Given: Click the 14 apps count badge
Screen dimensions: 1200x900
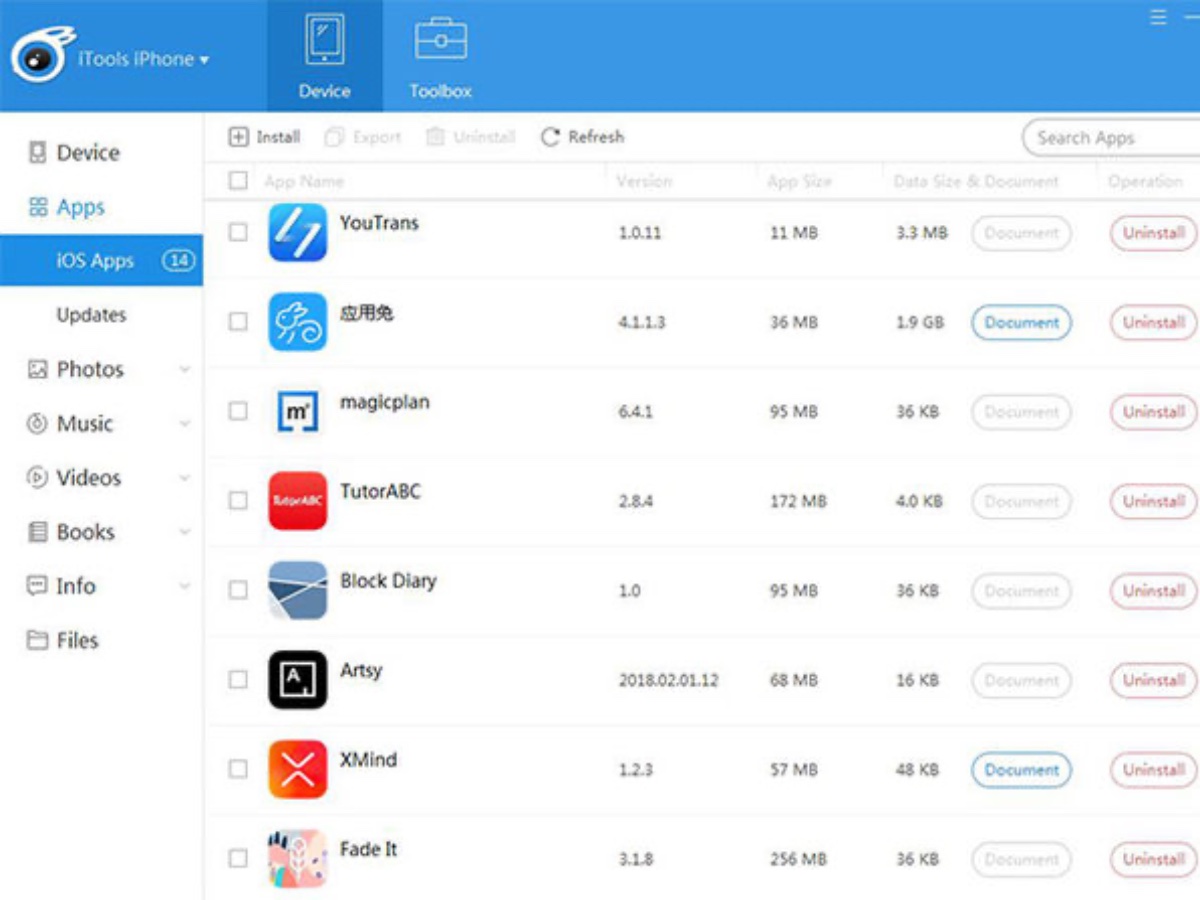Looking at the screenshot, I should point(178,261).
